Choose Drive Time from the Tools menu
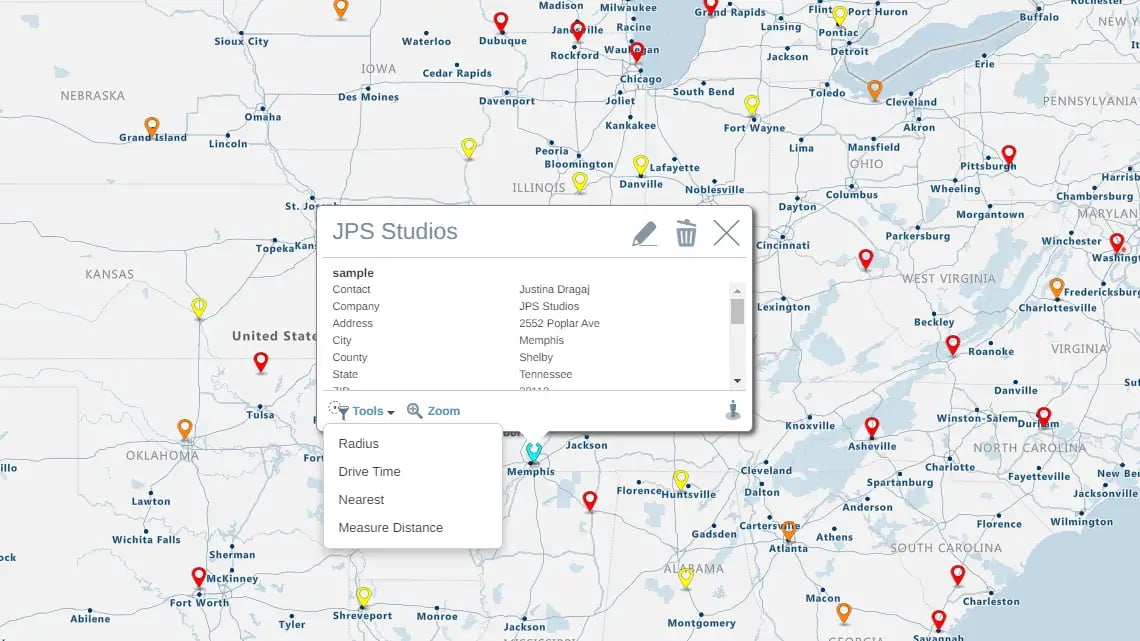This screenshot has width=1140, height=641. (369, 472)
